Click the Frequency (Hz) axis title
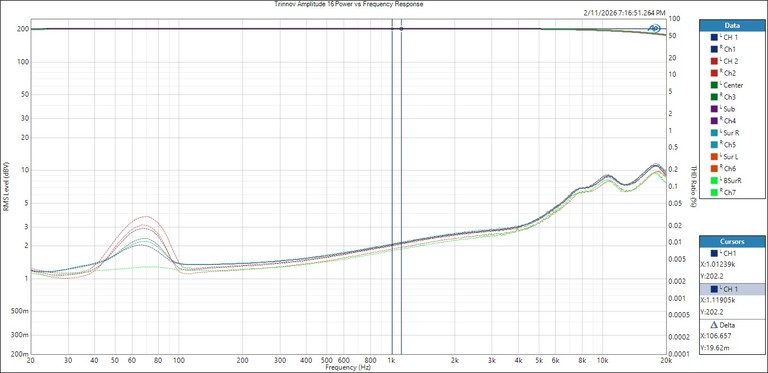 pyautogui.click(x=348, y=366)
